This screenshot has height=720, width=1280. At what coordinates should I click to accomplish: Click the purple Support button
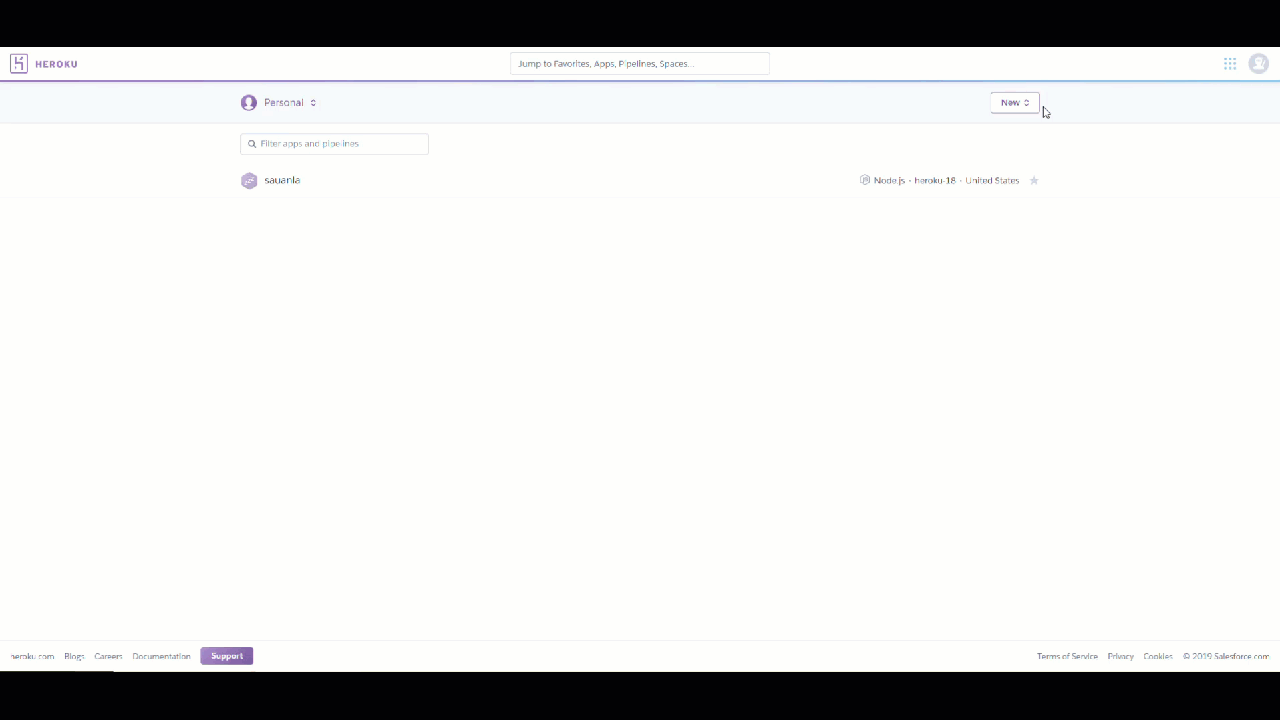(x=227, y=656)
